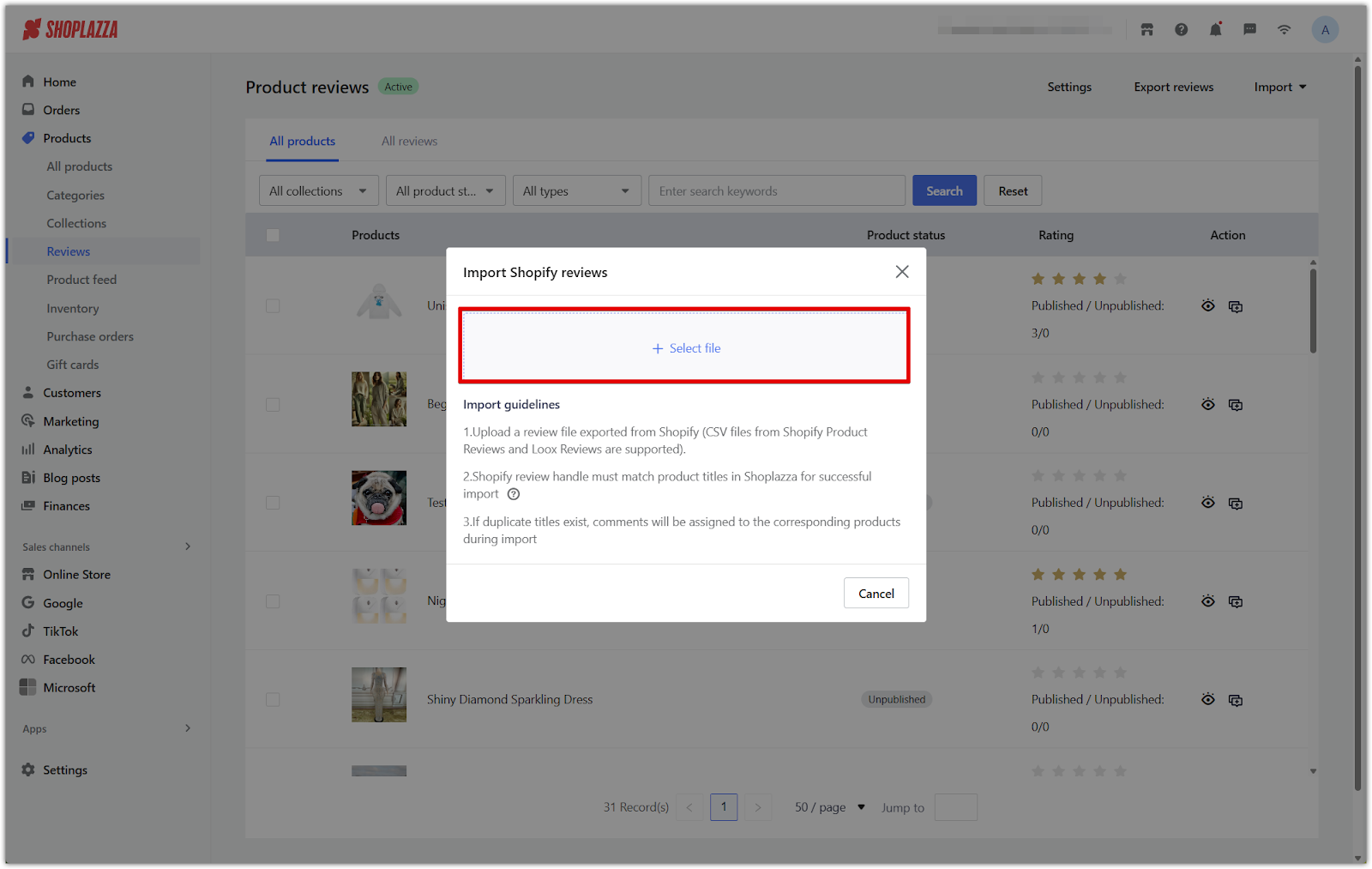Check Shiny Diamond Sparkling Dress checkbox
Image resolution: width=1372 pixels, height=869 pixels.
click(273, 700)
